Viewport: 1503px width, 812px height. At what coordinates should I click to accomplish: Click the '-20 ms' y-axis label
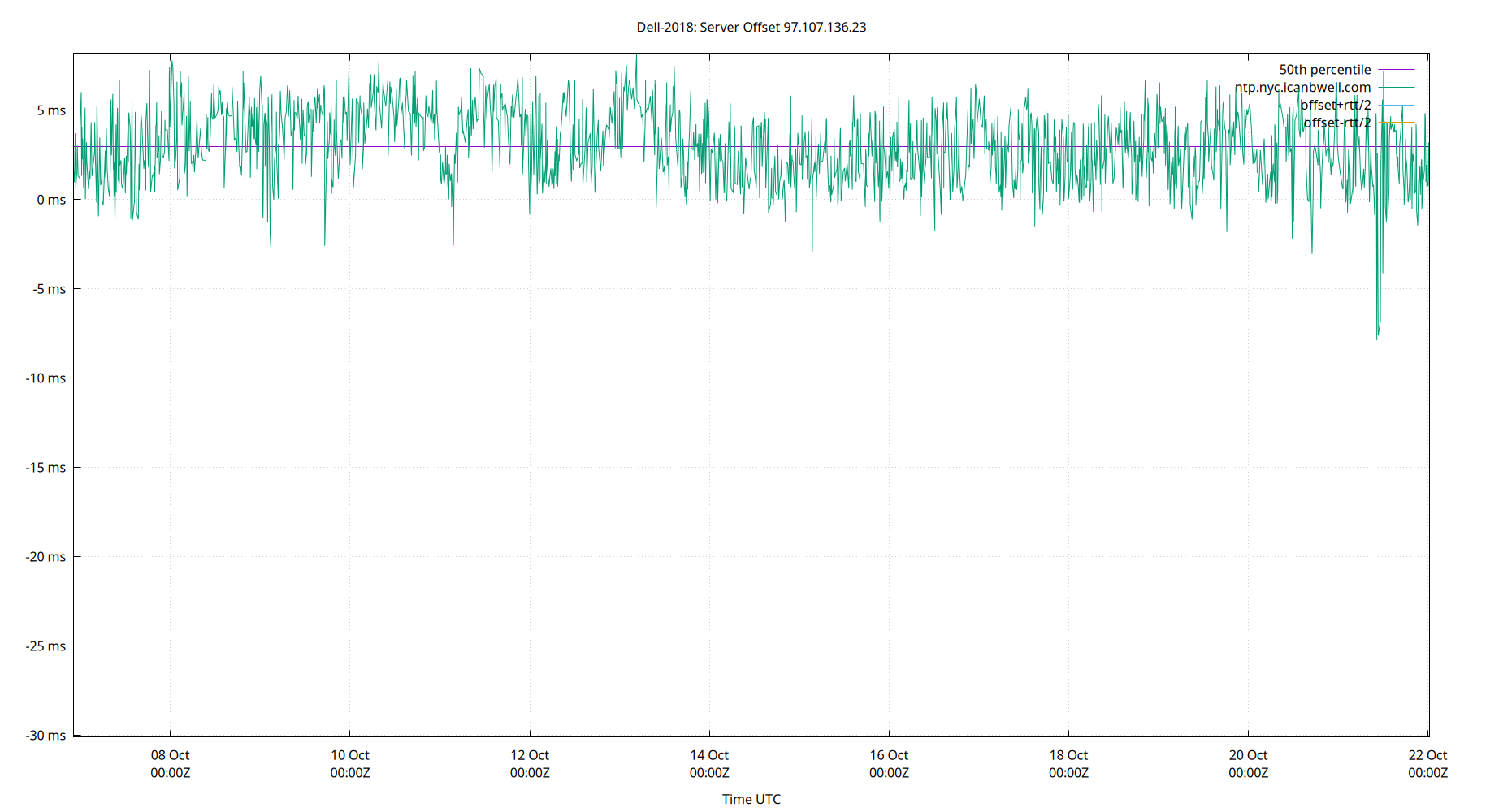click(x=46, y=557)
